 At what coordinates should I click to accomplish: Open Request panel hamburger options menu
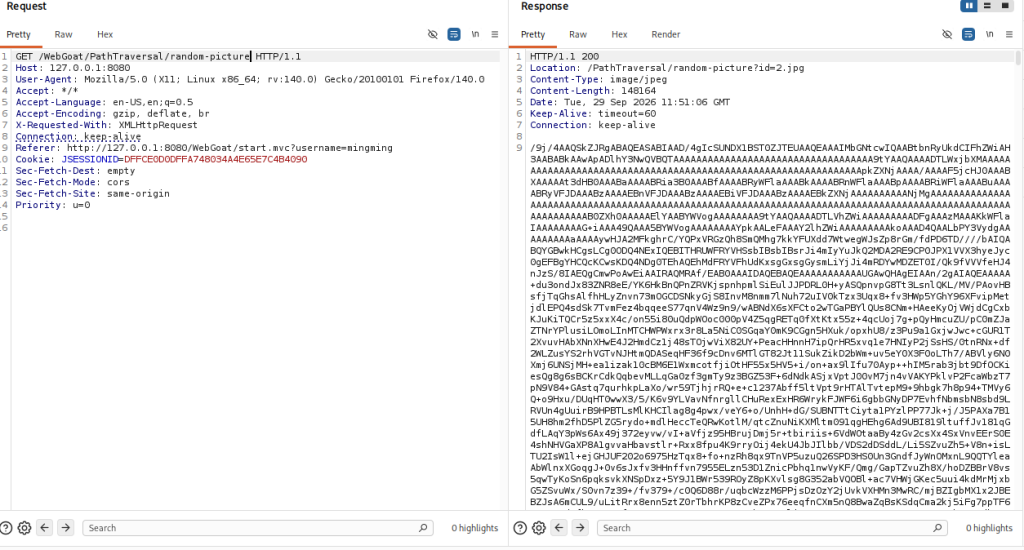click(495, 35)
